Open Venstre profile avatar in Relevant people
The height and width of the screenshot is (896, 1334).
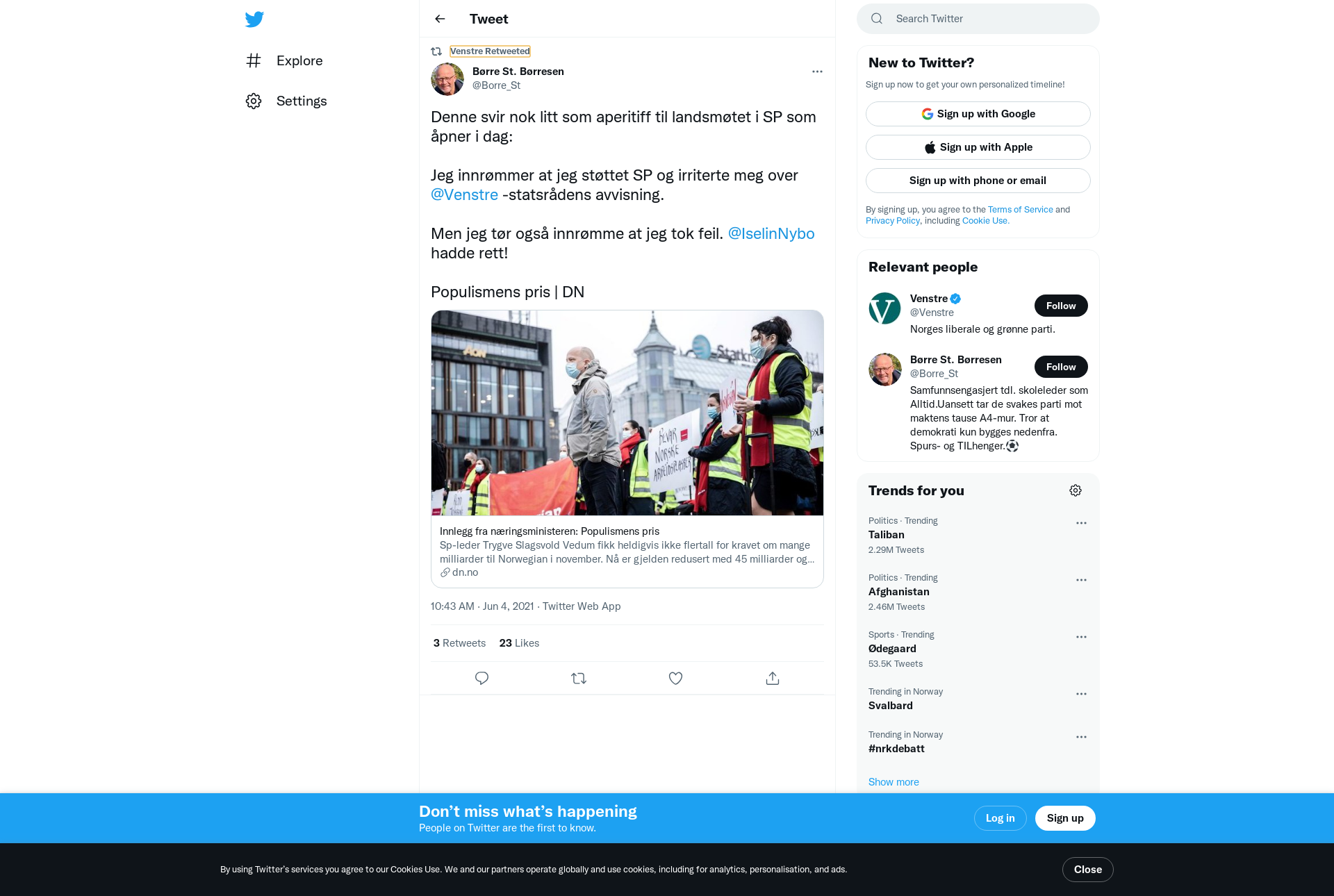click(885, 308)
